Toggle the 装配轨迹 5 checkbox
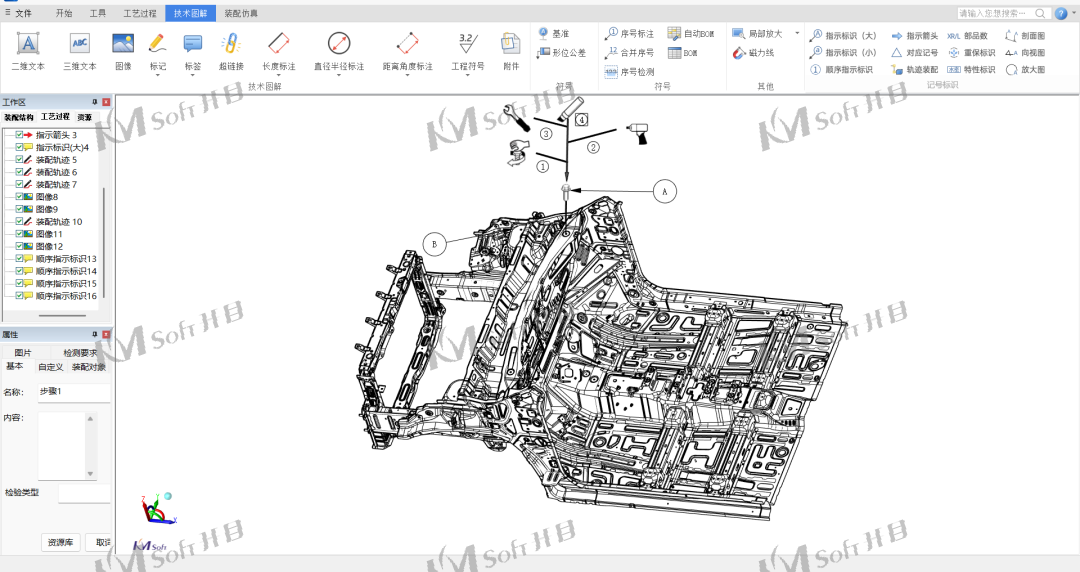The height and width of the screenshot is (572, 1080). tap(20, 160)
